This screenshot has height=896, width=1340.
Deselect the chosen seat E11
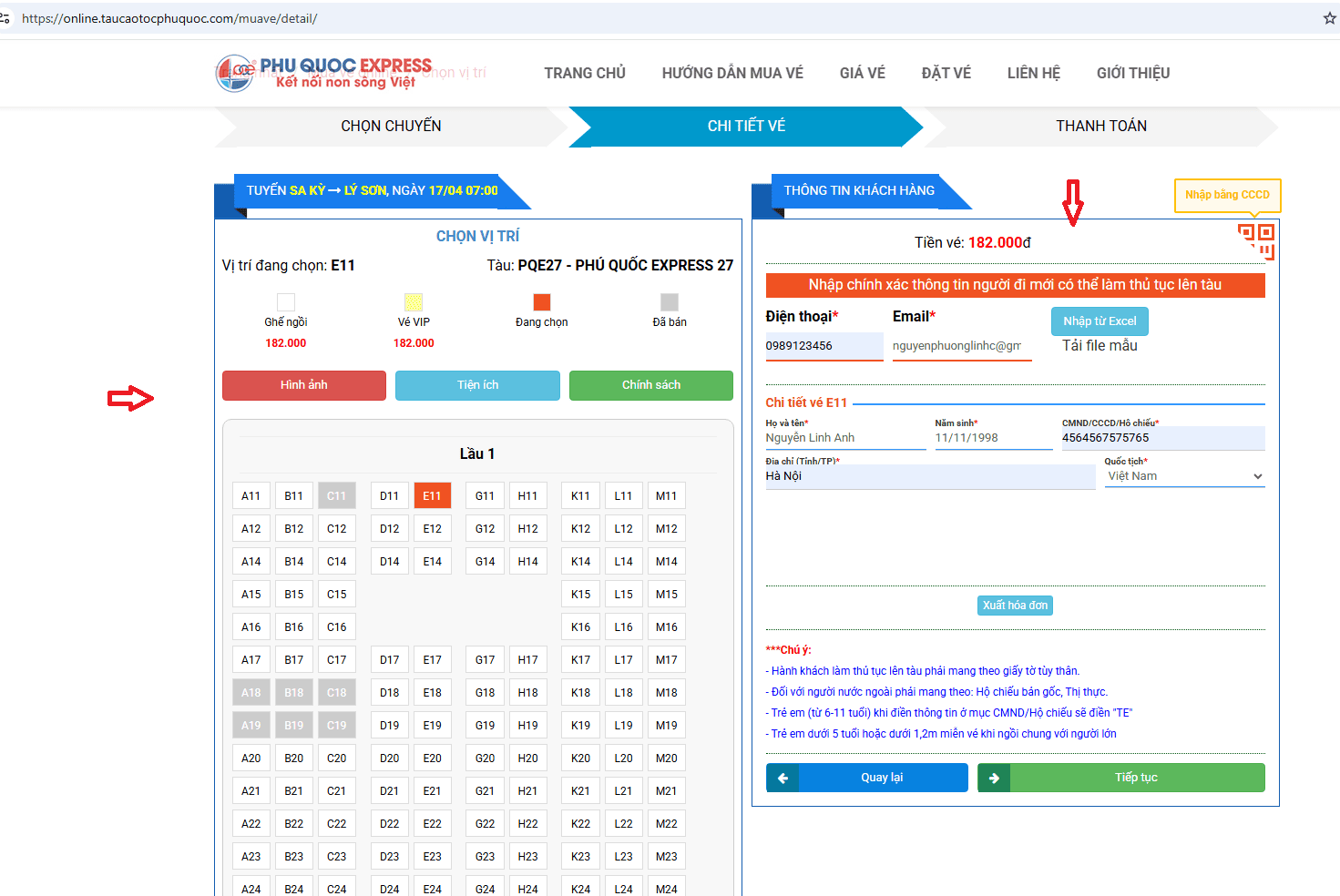click(432, 496)
